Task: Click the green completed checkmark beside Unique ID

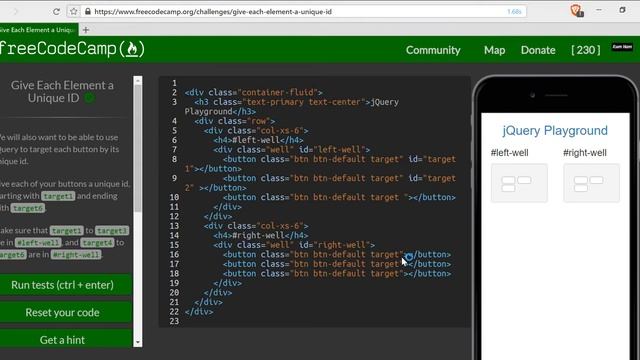Action: pyautogui.click(x=89, y=98)
